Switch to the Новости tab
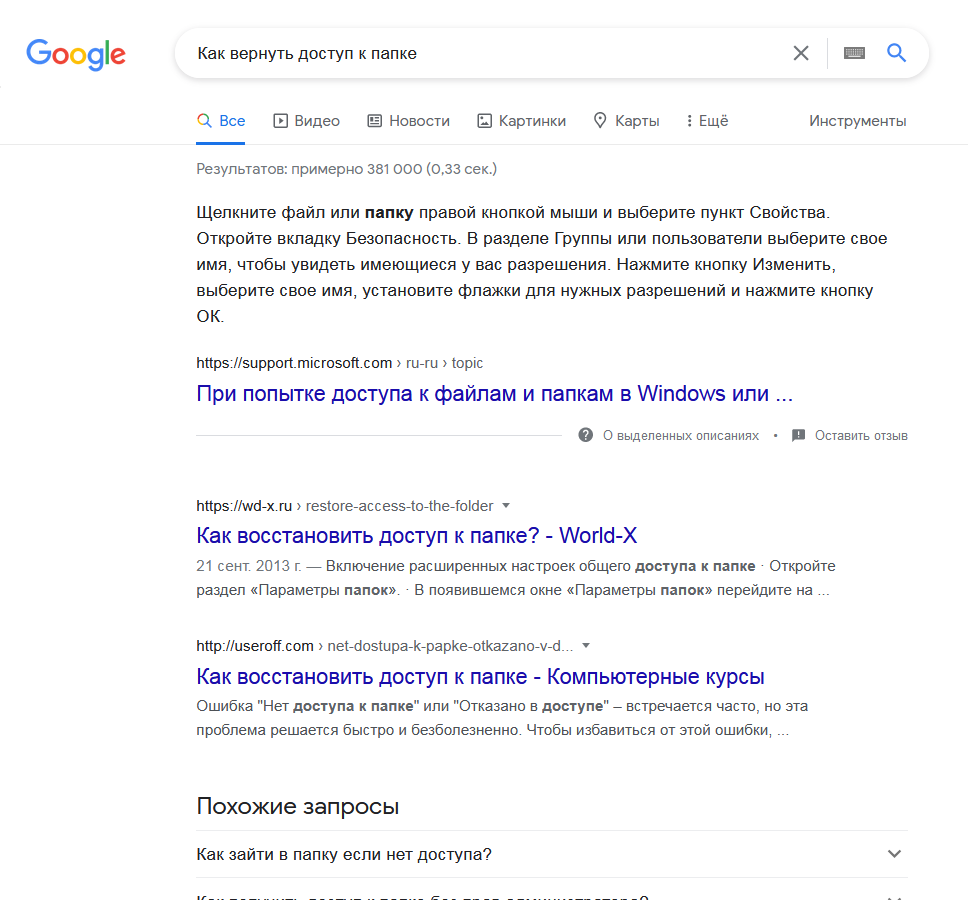The image size is (968, 900). coord(408,121)
